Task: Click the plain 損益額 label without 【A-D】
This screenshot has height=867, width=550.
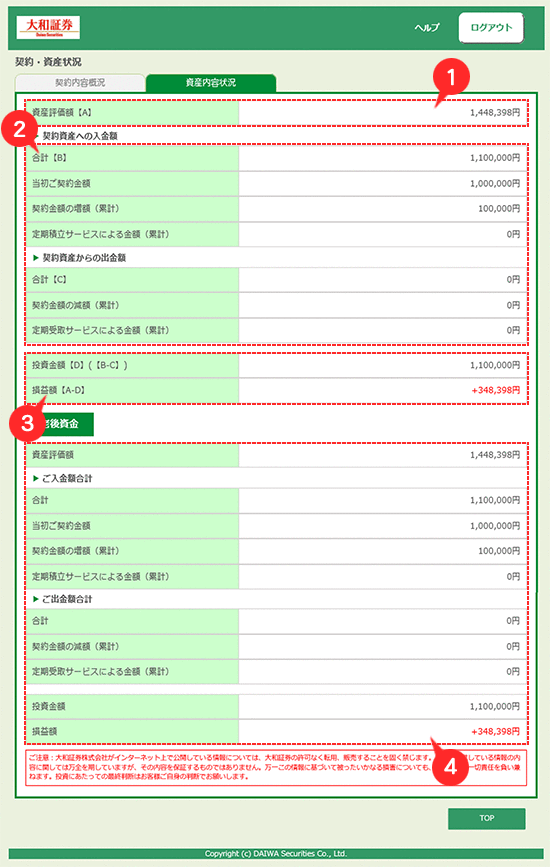Action: pyautogui.click(x=44, y=731)
